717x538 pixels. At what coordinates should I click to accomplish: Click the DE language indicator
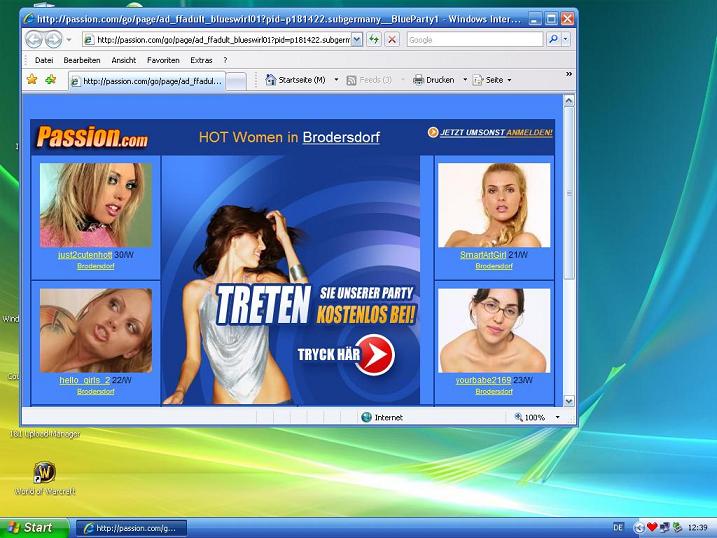coord(618,527)
